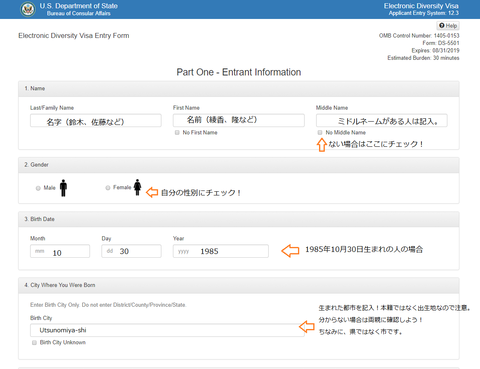Click the 1. Name section header

click(239, 89)
